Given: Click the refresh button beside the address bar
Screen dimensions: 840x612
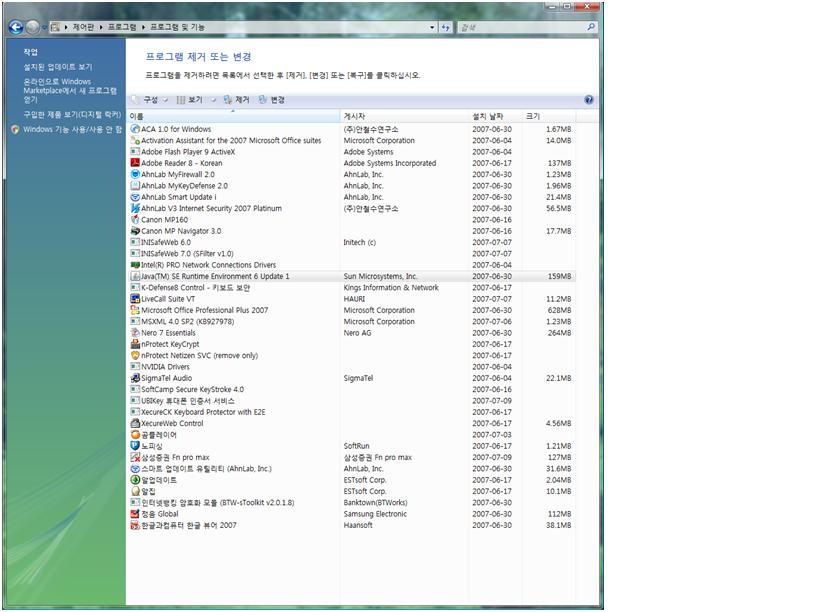Looking at the screenshot, I should [x=446, y=27].
